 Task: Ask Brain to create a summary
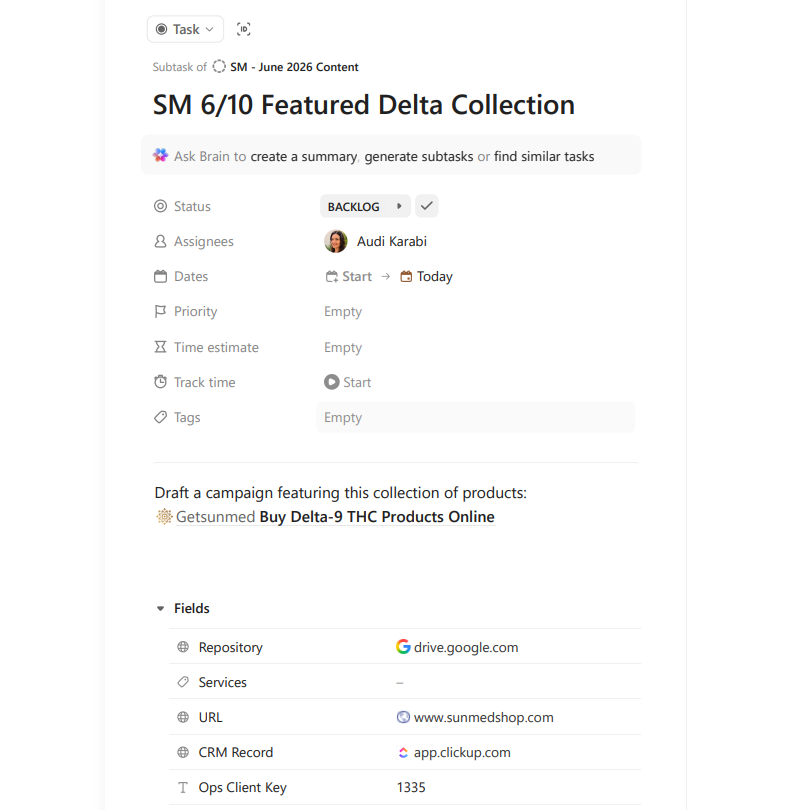point(303,157)
